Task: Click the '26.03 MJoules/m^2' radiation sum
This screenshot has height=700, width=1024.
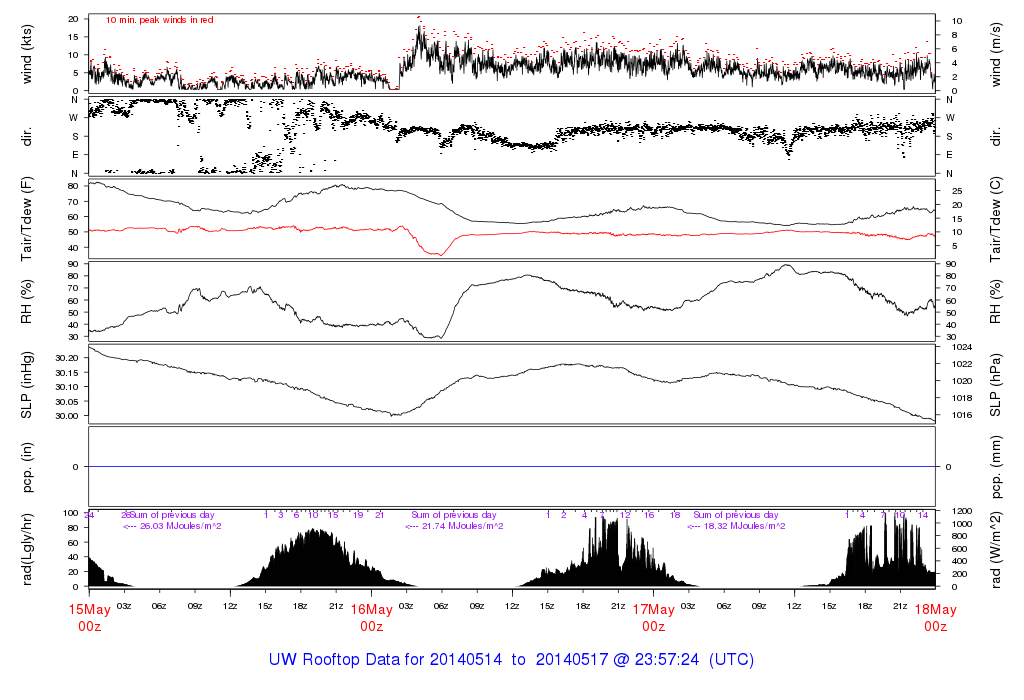Action: click(181, 526)
